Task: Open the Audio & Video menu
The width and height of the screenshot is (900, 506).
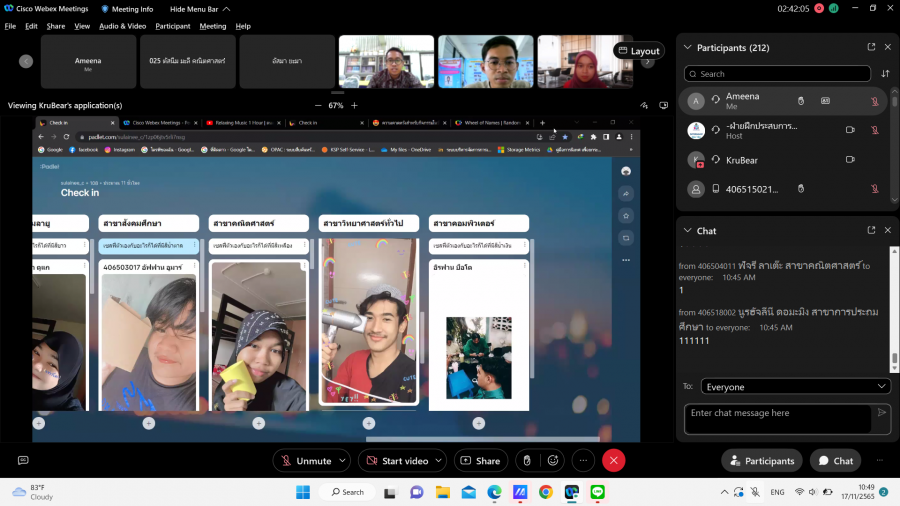Action: tap(122, 26)
